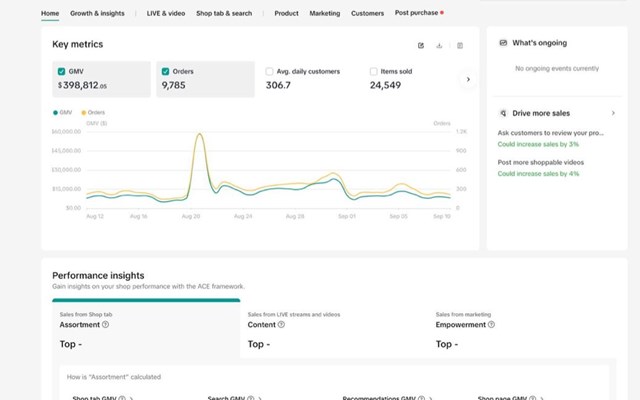
Task: Switch to Growth & insights tab
Action: tap(97, 13)
